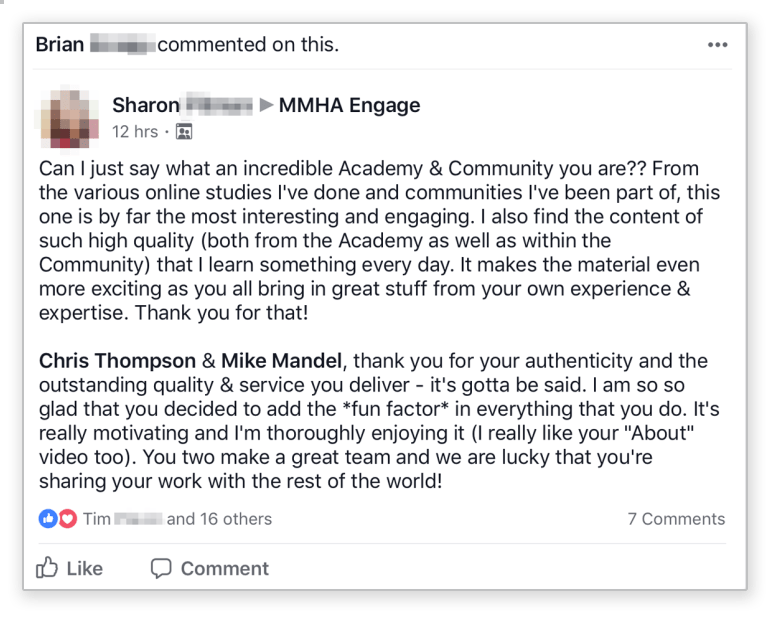Click the thumbs-up outline Like icon

[x=47, y=567]
